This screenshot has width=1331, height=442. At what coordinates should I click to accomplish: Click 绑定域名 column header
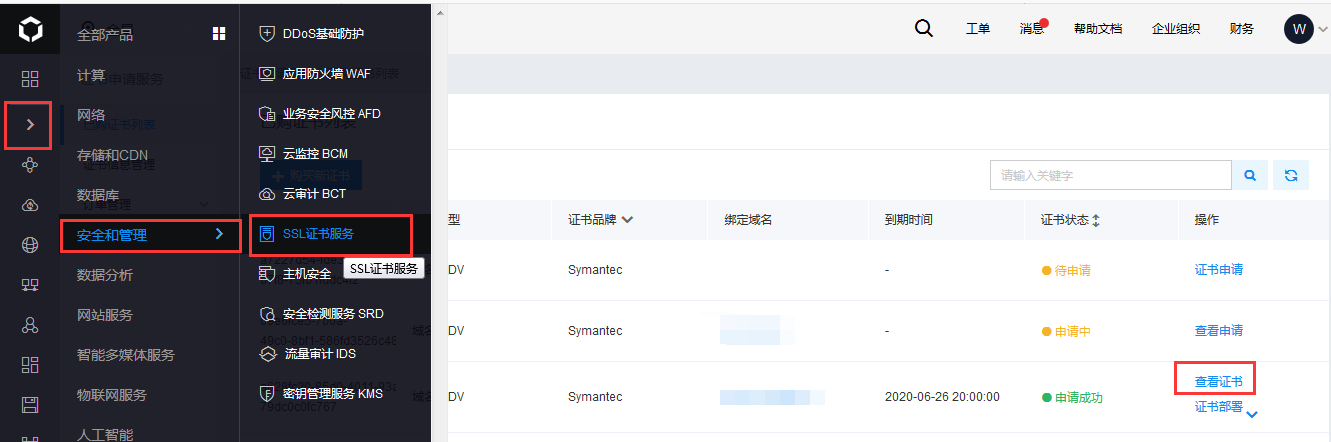[748, 219]
